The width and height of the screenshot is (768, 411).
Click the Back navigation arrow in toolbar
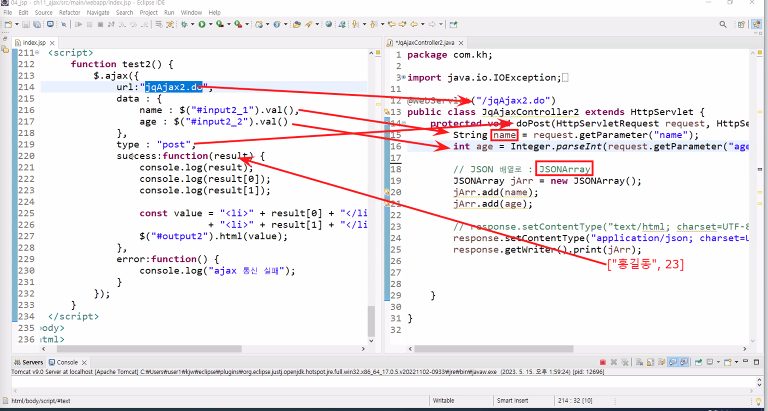tap(414, 24)
